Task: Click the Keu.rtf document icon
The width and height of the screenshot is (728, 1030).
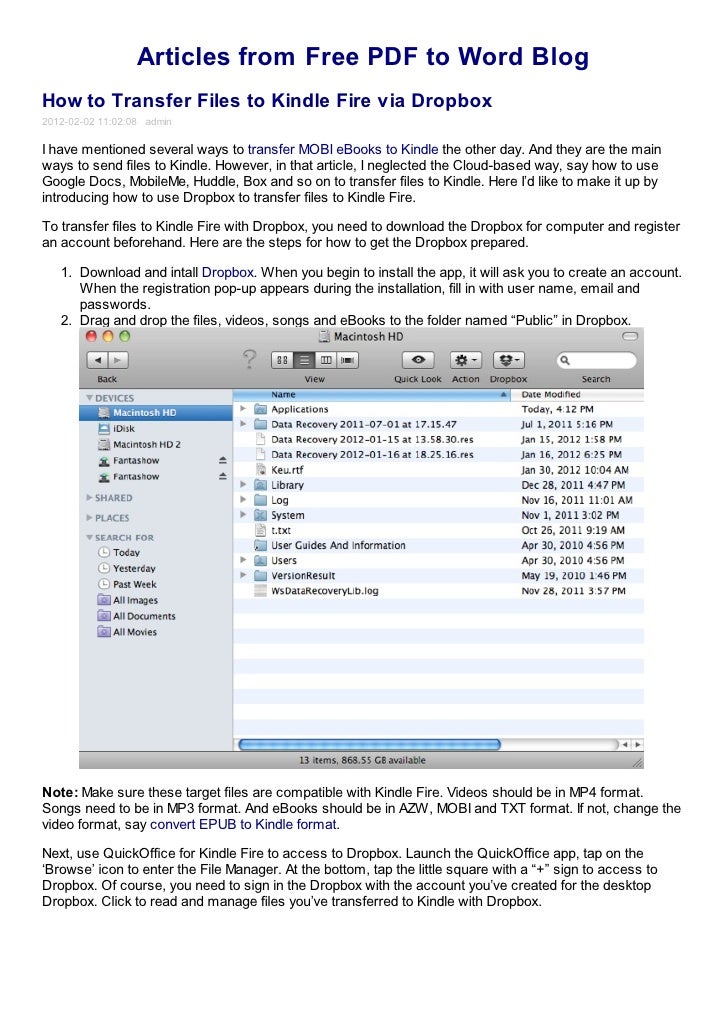Action: [260, 470]
